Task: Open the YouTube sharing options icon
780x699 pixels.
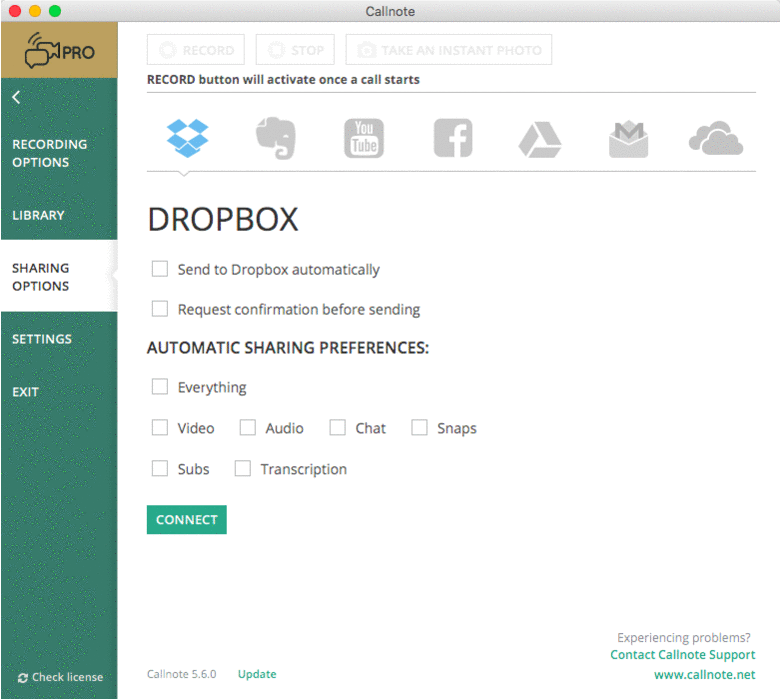Action: click(364, 138)
